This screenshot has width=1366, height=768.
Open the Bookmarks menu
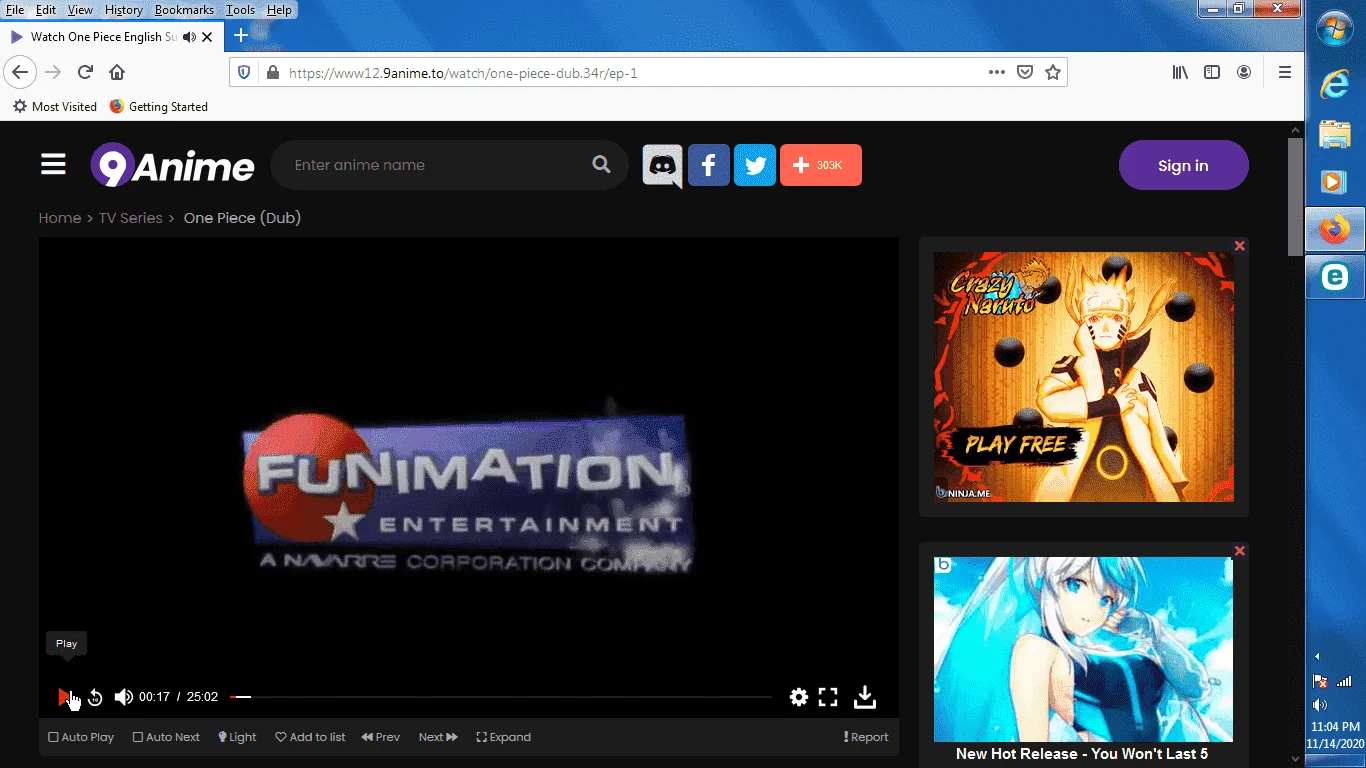(x=184, y=10)
